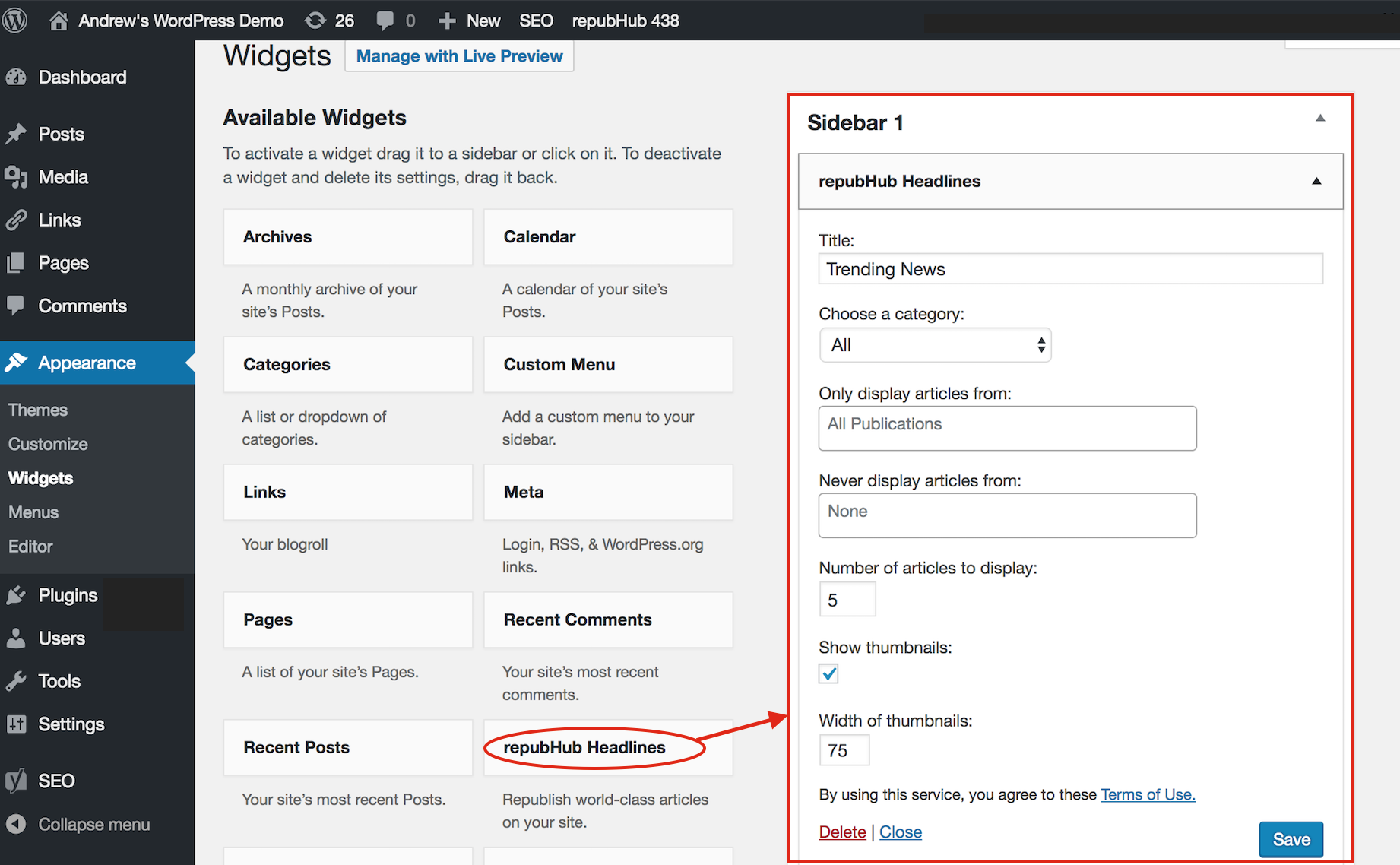Open Menus submenu item
The image size is (1400, 865).
click(x=33, y=512)
